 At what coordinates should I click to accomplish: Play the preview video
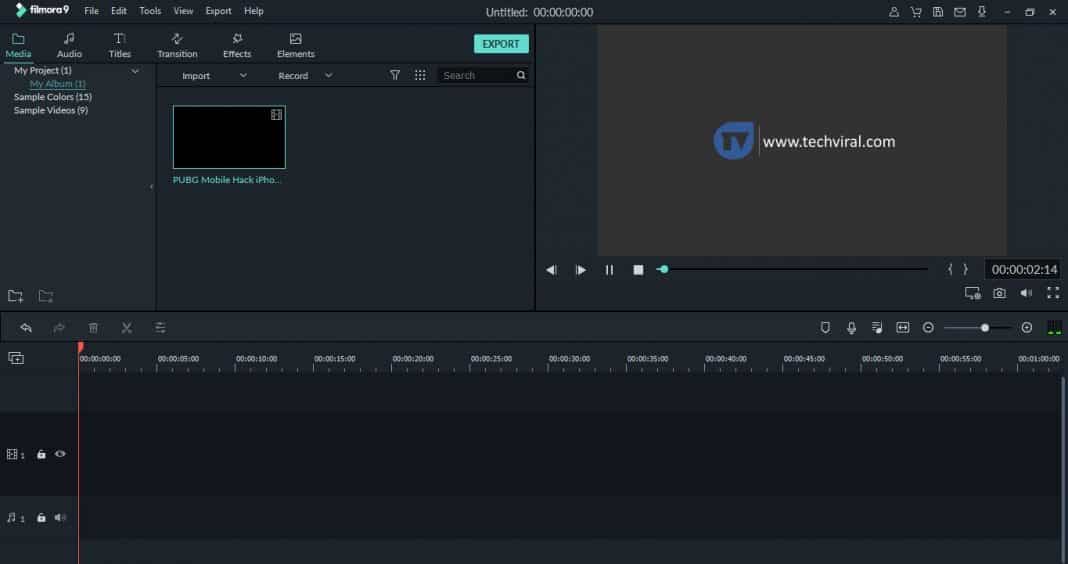[580, 270]
